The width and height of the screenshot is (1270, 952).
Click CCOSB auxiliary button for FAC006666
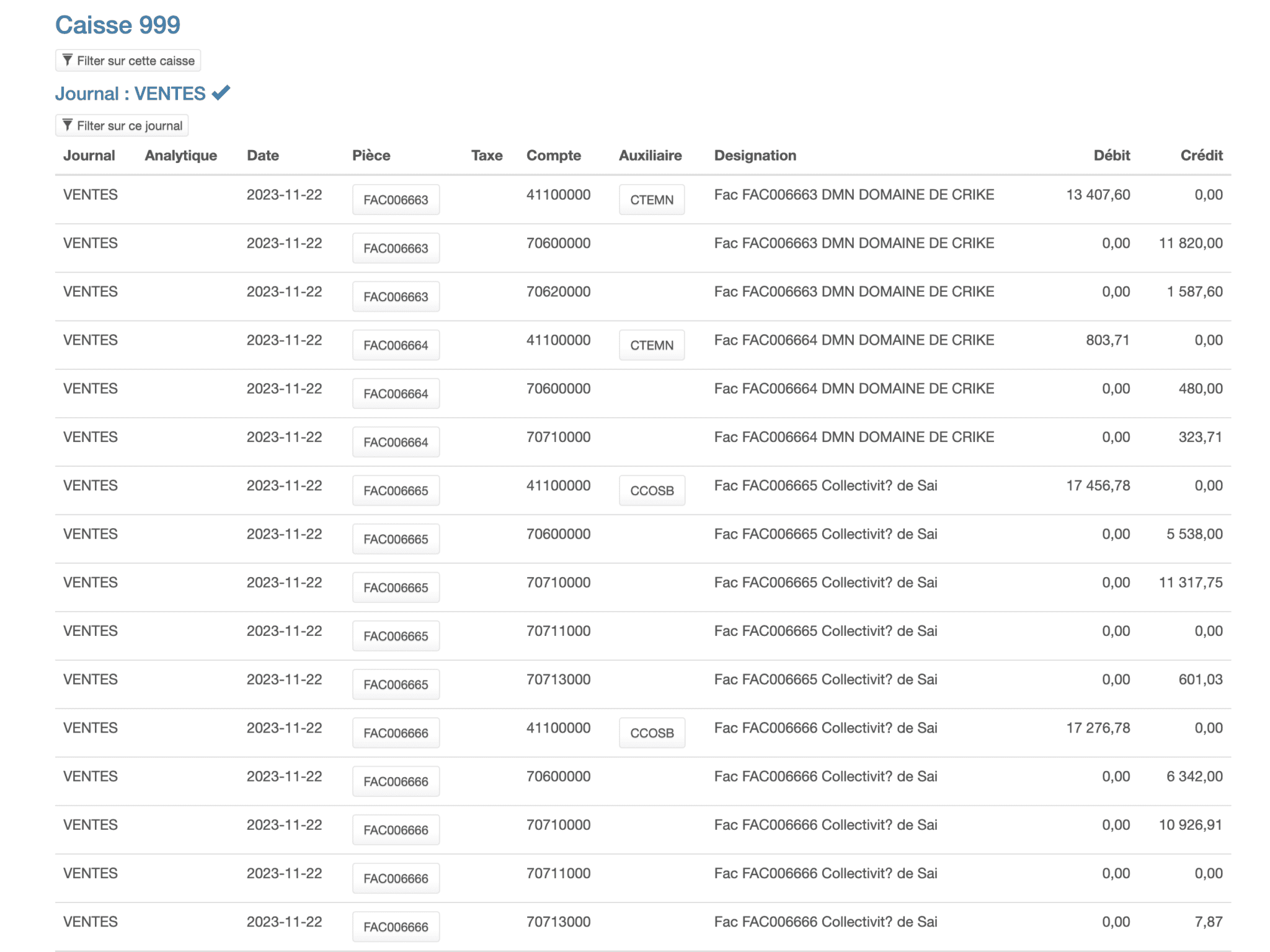[652, 733]
